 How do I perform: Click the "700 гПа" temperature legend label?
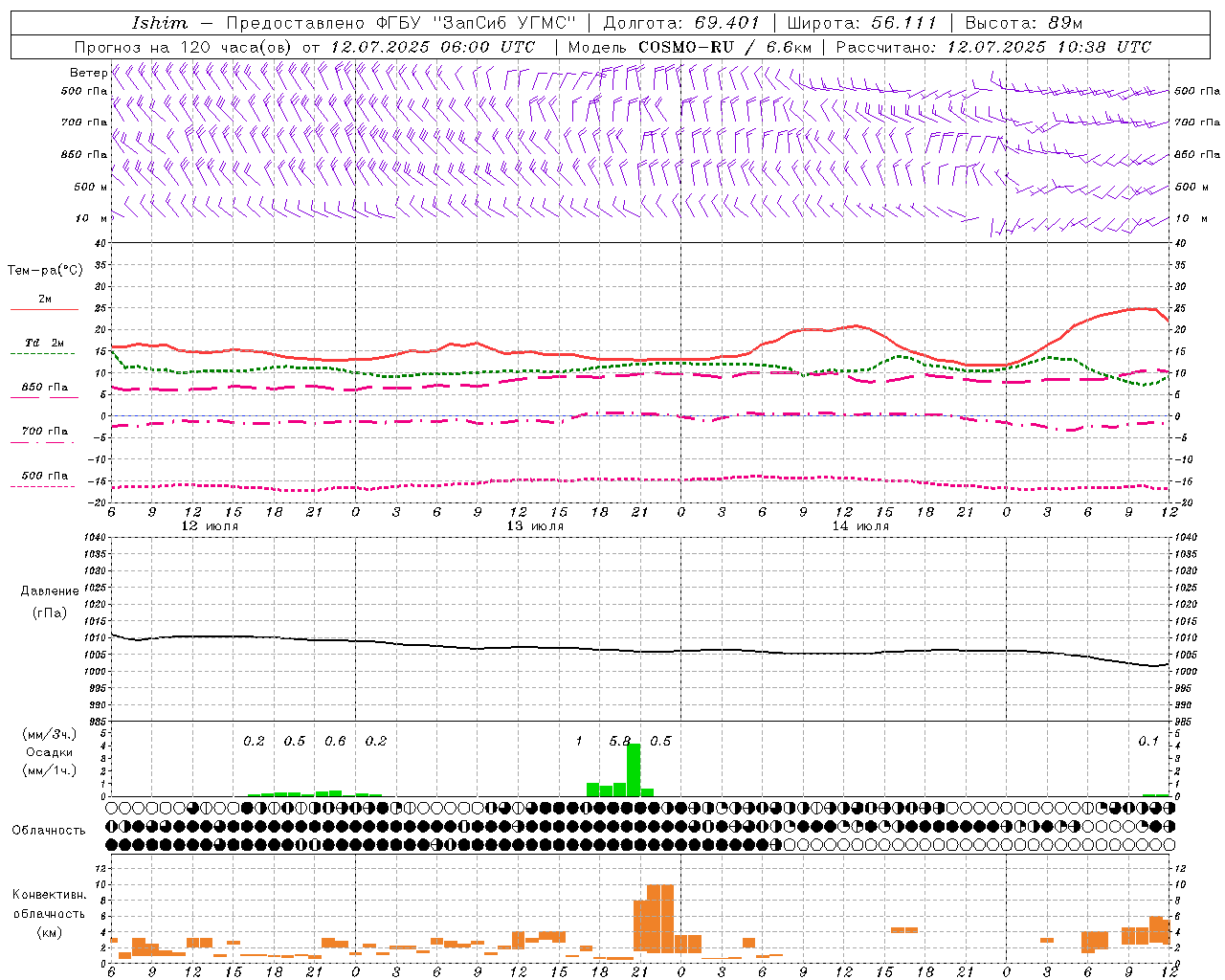45,431
